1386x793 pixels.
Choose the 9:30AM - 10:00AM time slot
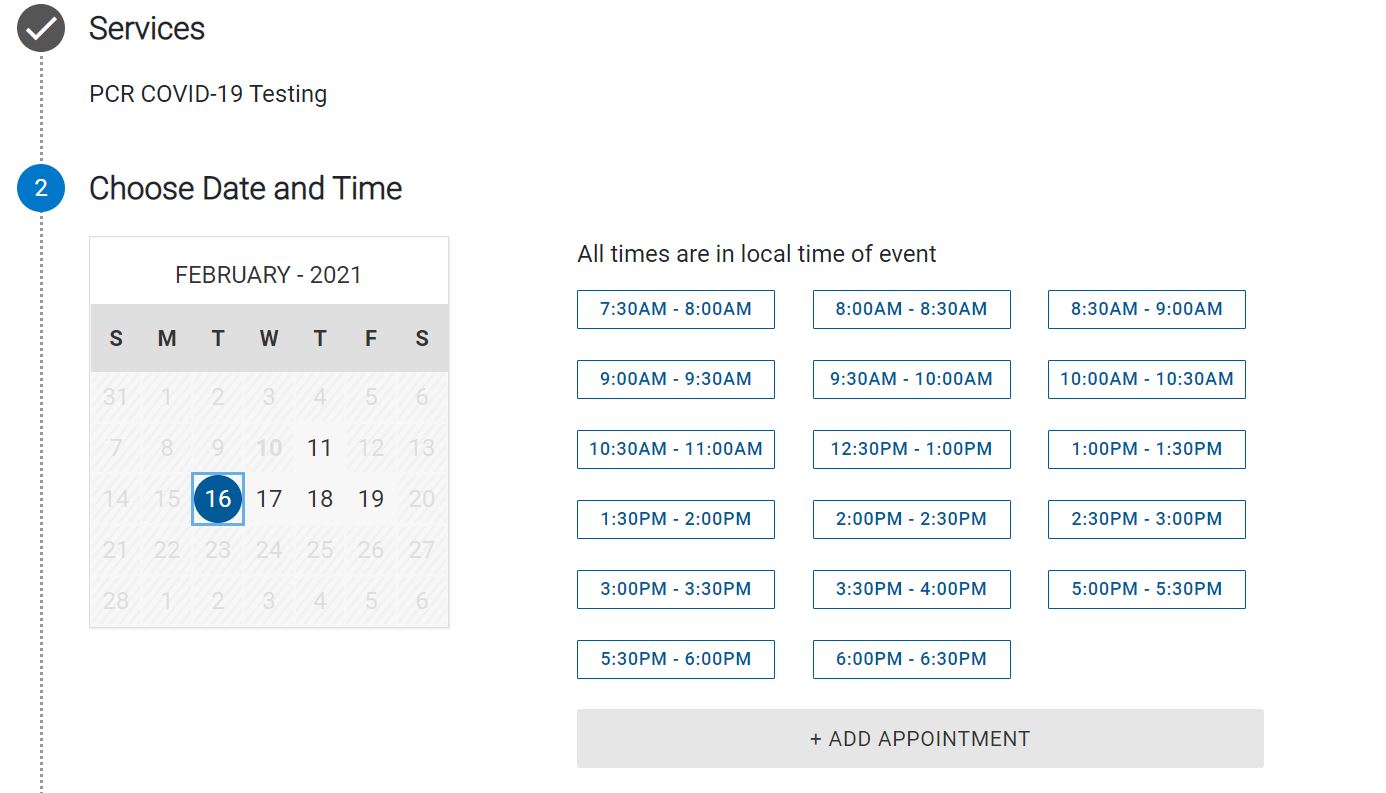tap(912, 379)
